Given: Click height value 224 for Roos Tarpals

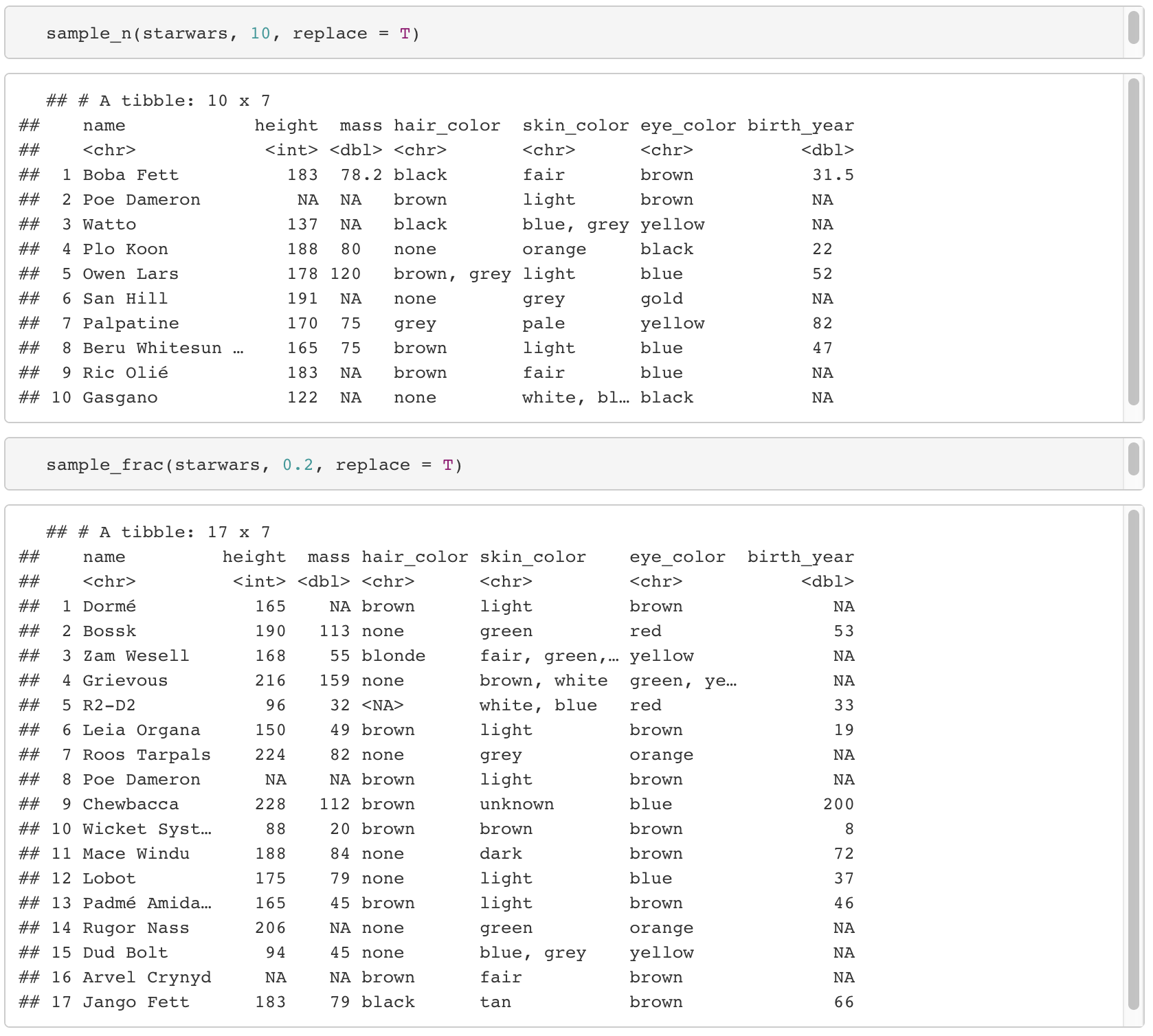Looking at the screenshot, I should point(270,755).
